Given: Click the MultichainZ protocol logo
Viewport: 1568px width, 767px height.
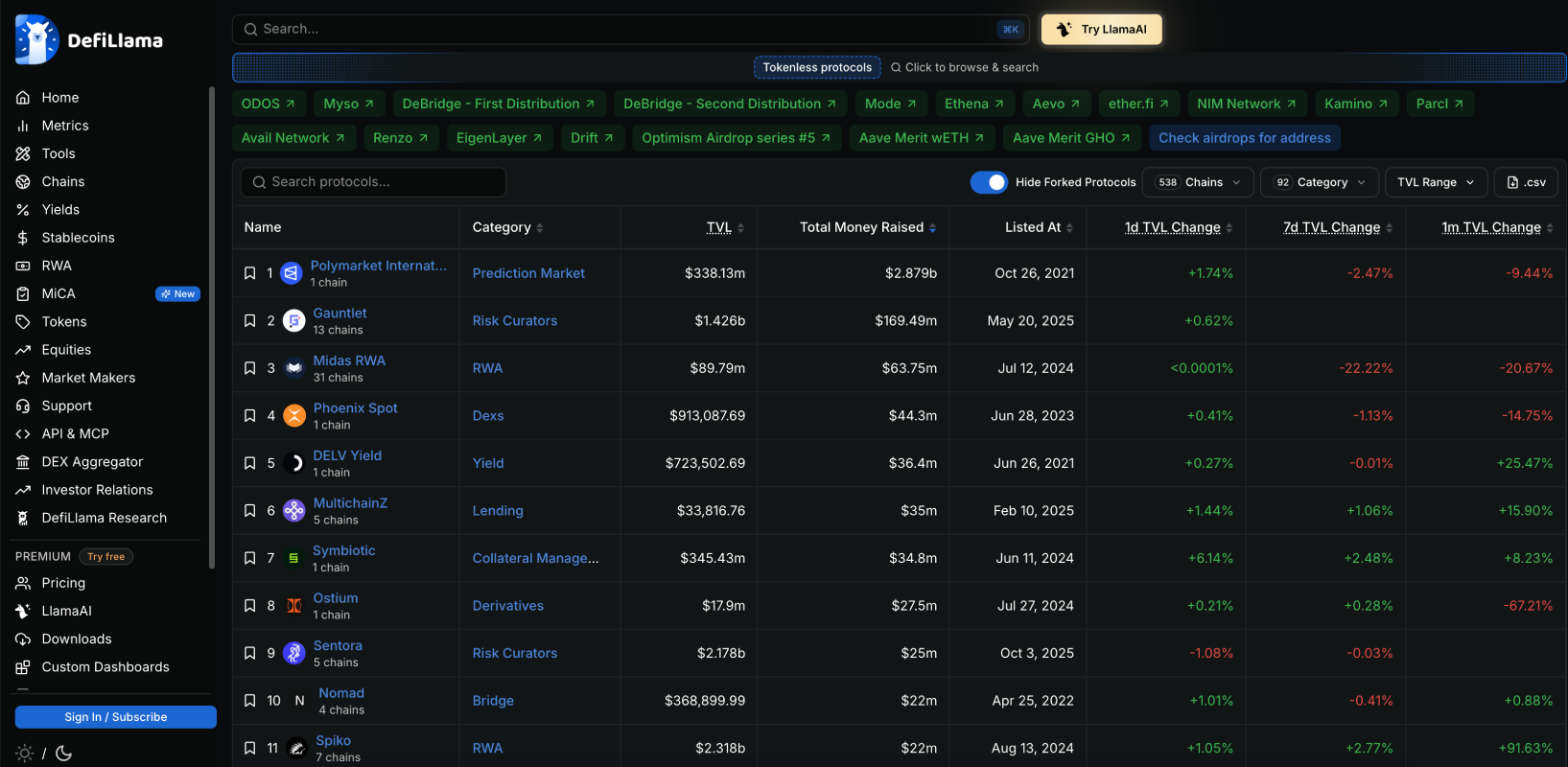Looking at the screenshot, I should [294, 511].
